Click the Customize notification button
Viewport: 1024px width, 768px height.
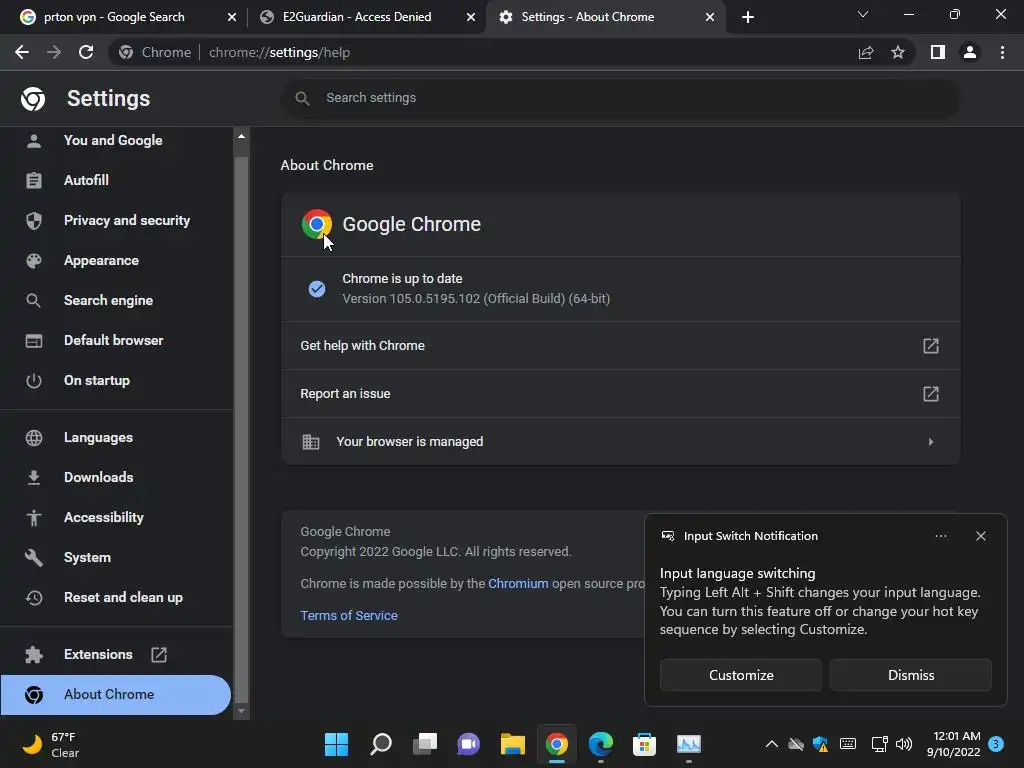741,675
